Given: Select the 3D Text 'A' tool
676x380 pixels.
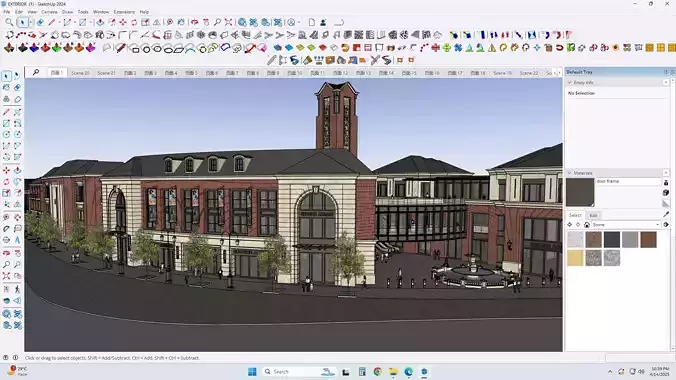Looking at the screenshot, I should click(x=17, y=240).
